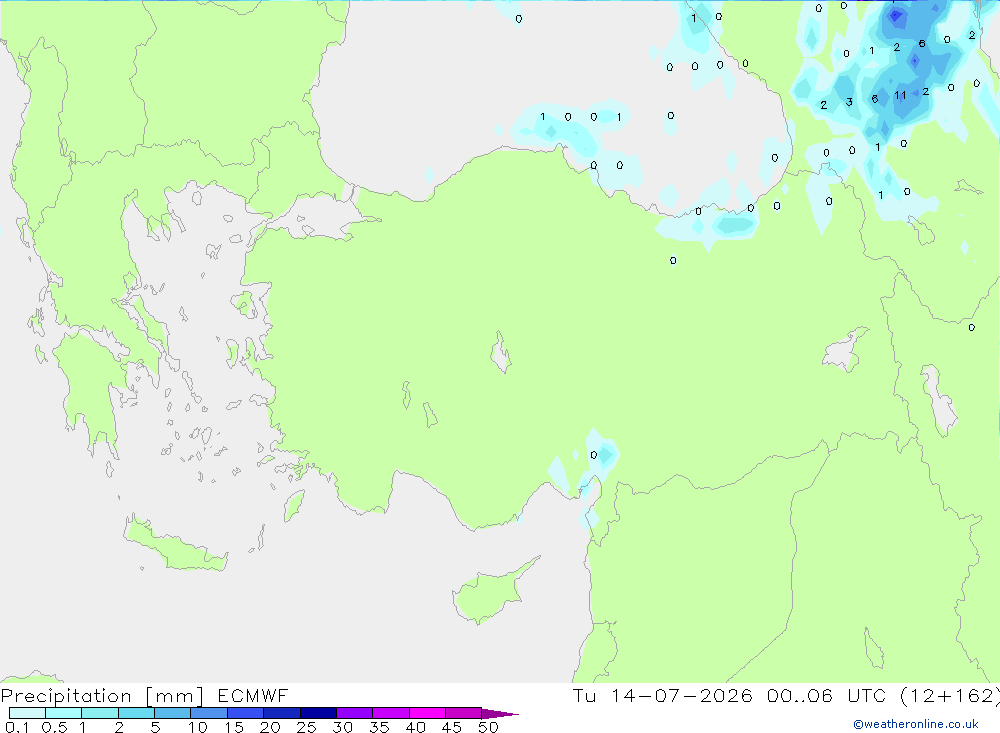Viewport: 1000px width, 733px height.
Task: Click the '40' legend scale label
Action: (416, 727)
